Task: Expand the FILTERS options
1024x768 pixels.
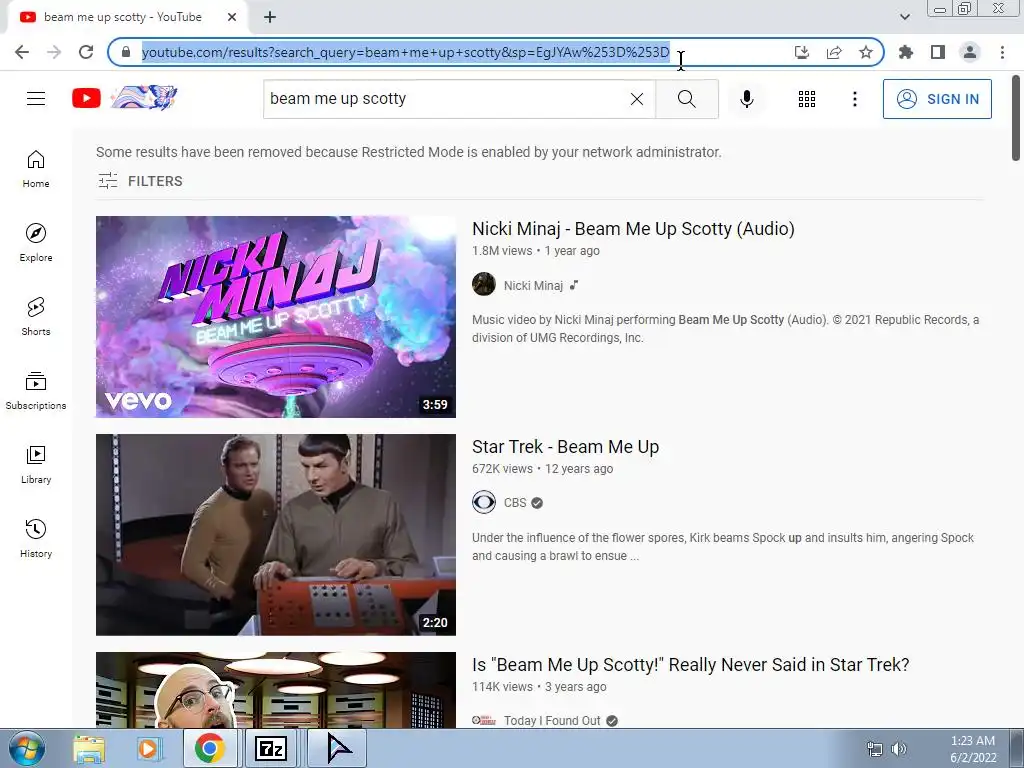Action: [x=140, y=181]
